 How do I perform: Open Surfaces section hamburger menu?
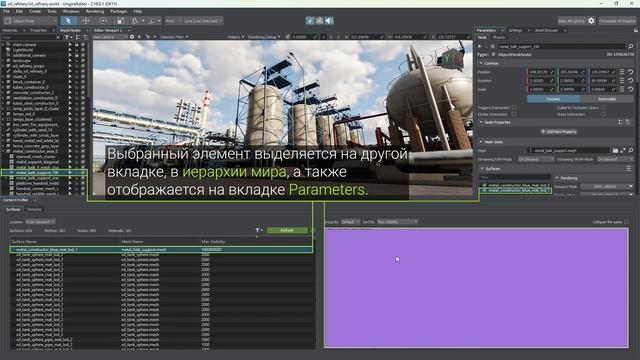tap(629, 169)
